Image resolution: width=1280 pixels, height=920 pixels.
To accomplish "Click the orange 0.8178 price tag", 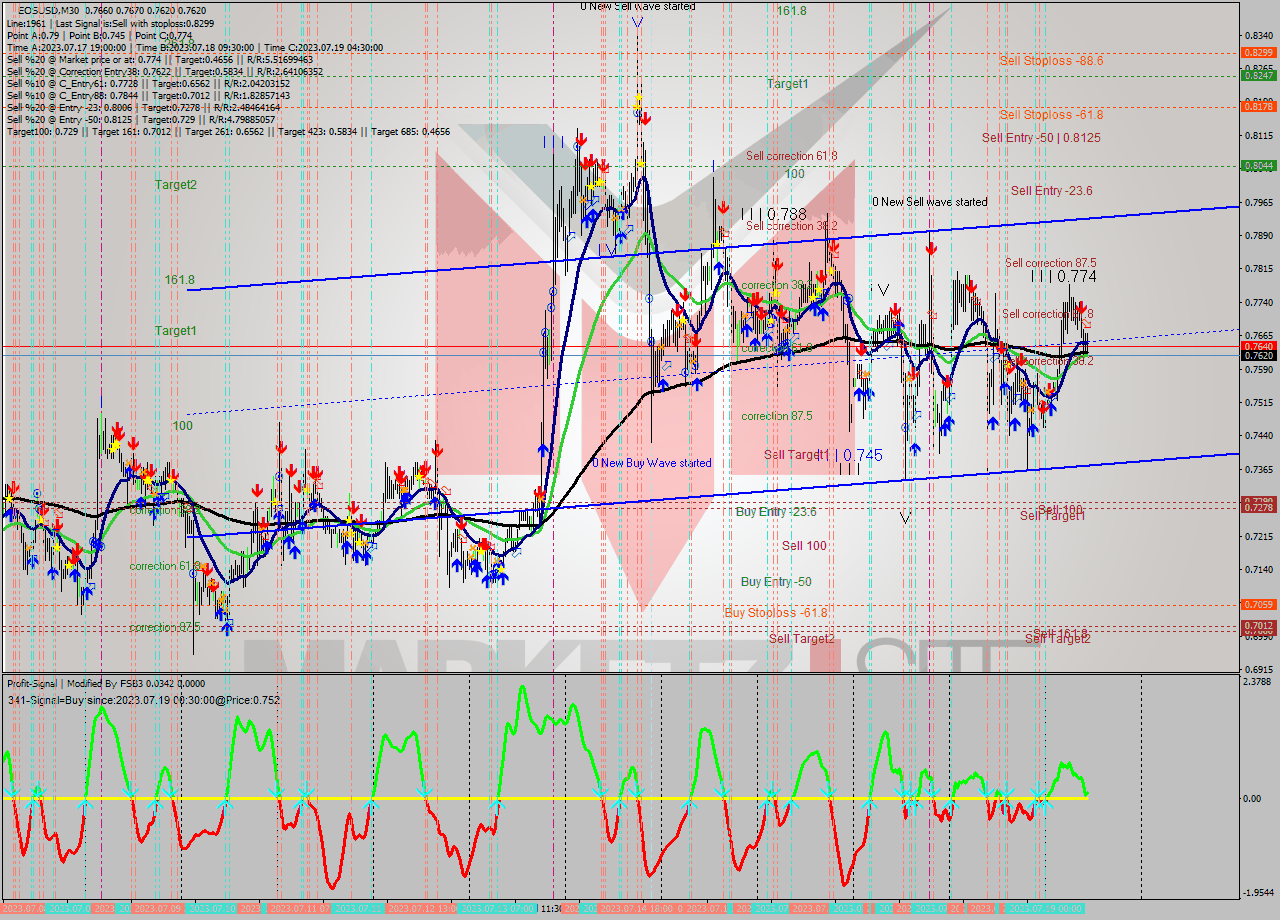I will (x=1258, y=106).
